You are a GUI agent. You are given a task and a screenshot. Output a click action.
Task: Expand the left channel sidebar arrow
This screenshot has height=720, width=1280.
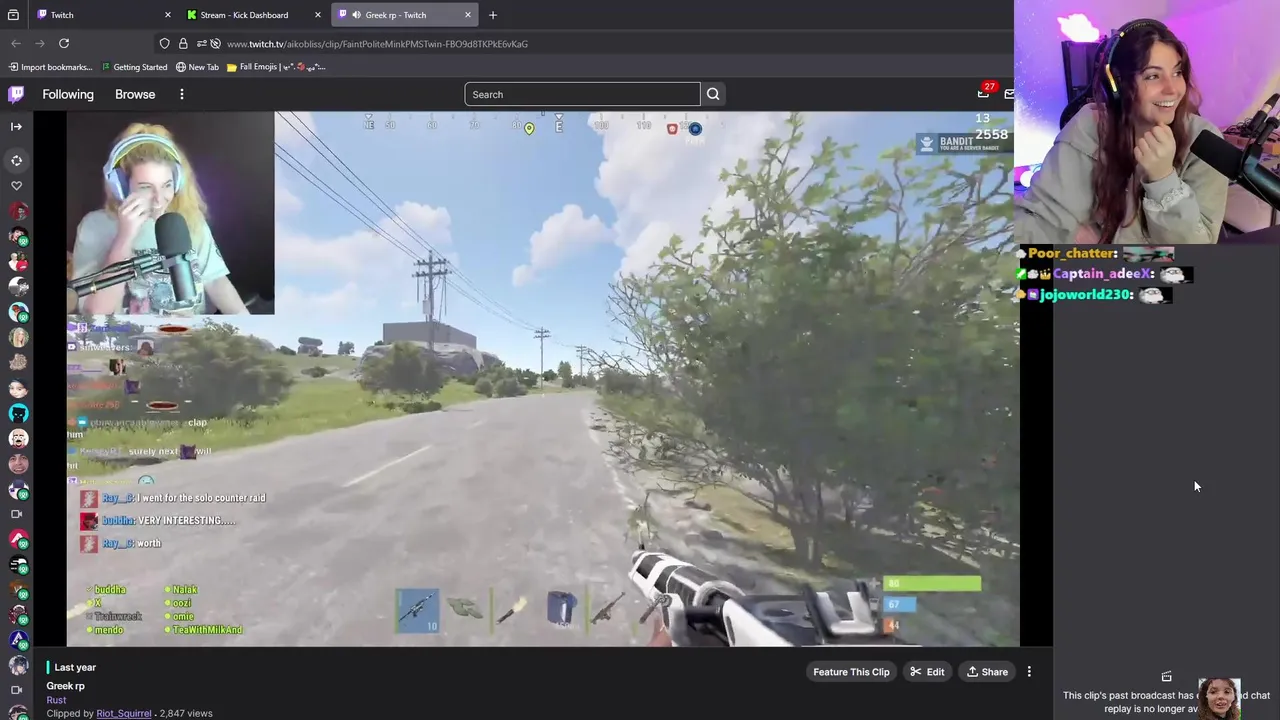tap(16, 127)
